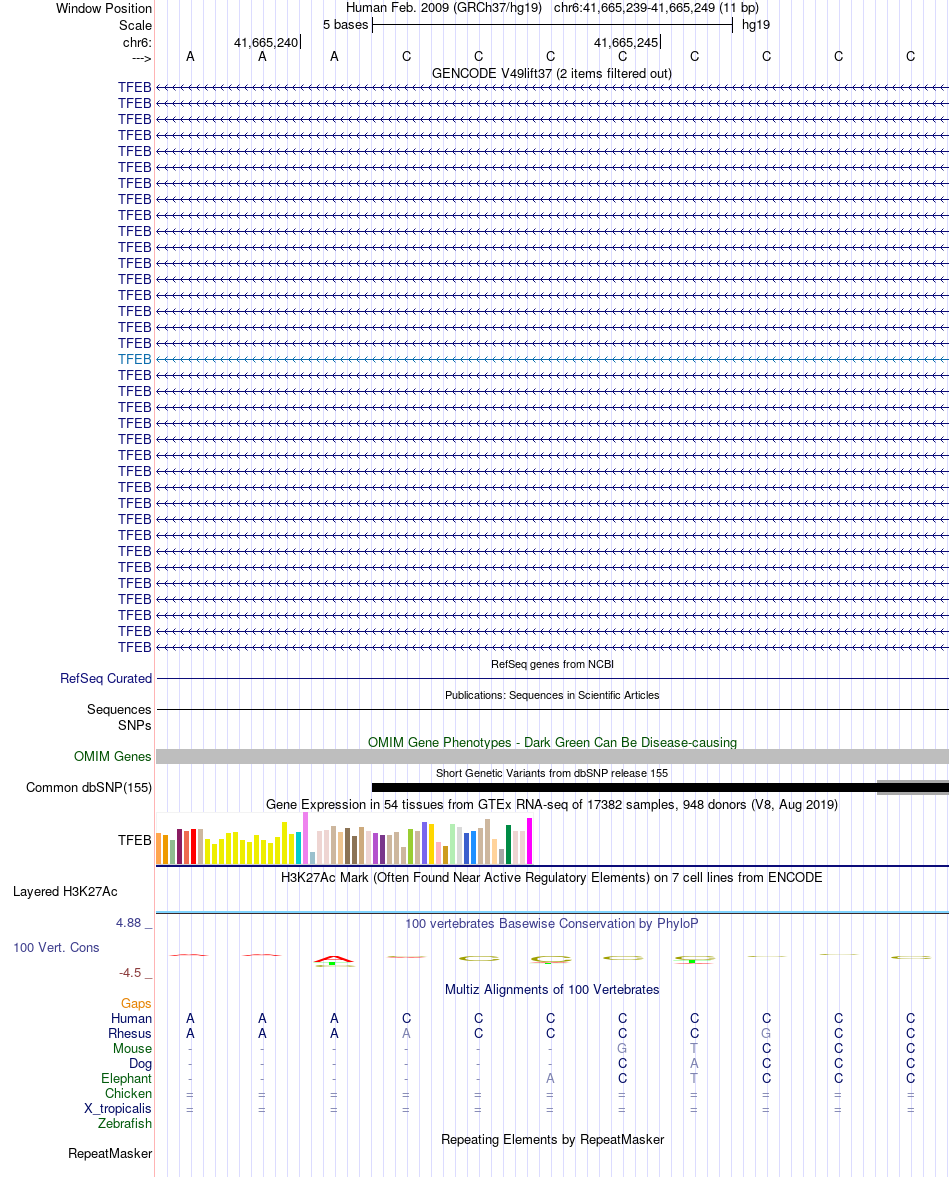The width and height of the screenshot is (950, 1177).
Task: Click the -4.5 lower axis value
Action: point(130,973)
